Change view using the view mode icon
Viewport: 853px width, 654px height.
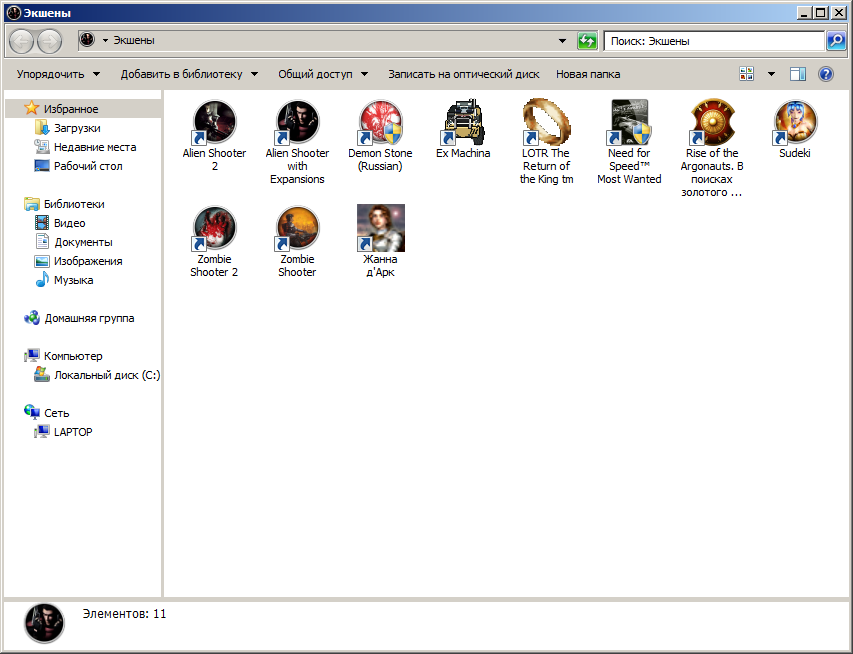tap(746, 74)
